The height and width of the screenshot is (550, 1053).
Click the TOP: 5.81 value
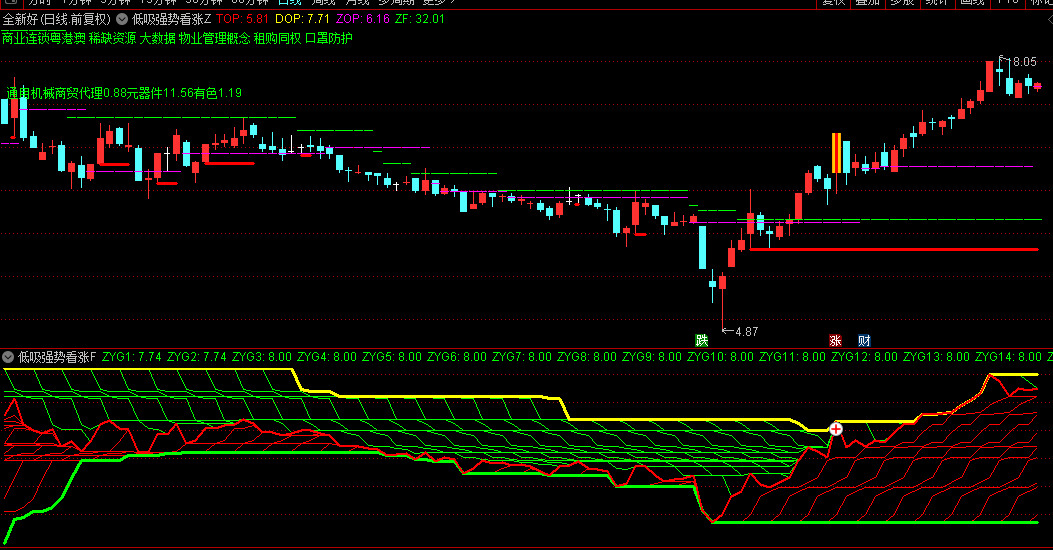242,19
